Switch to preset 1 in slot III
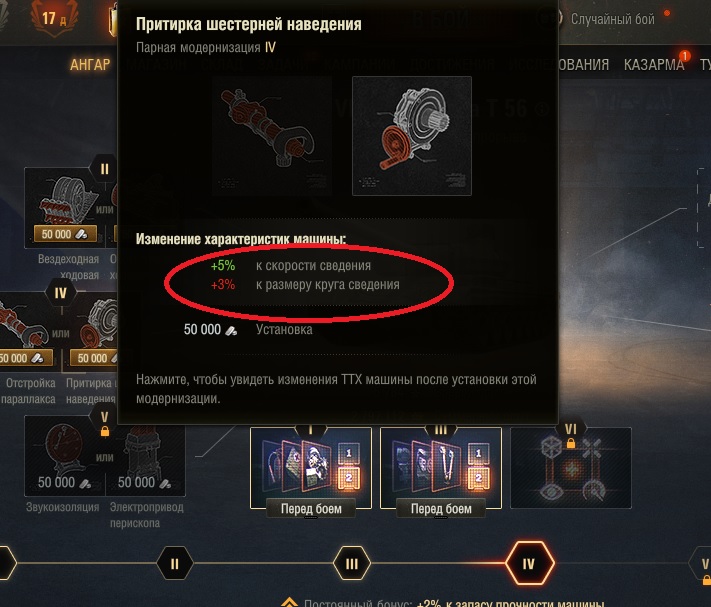Screen dimensions: 711x607 (x=478, y=453)
